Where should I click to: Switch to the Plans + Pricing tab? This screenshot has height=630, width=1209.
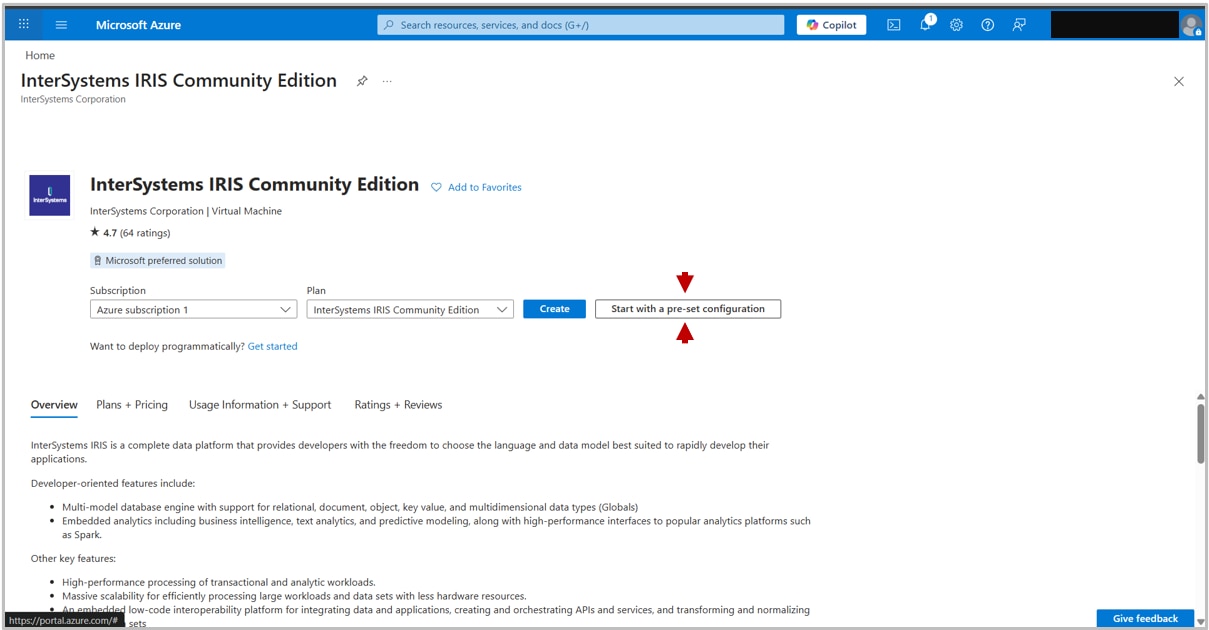tap(131, 405)
